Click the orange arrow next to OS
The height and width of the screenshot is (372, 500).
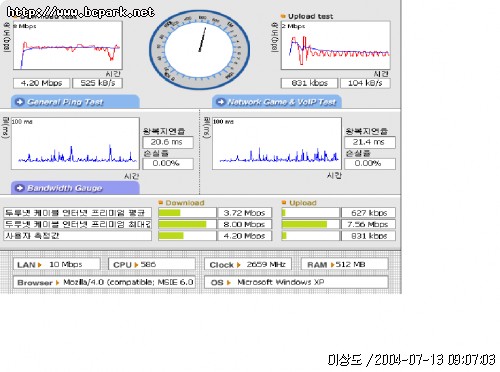pos(229,283)
